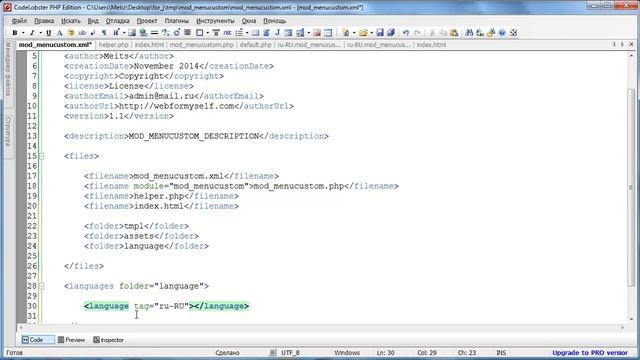Select the Code view tab
640x360 pixels.
click(38, 340)
